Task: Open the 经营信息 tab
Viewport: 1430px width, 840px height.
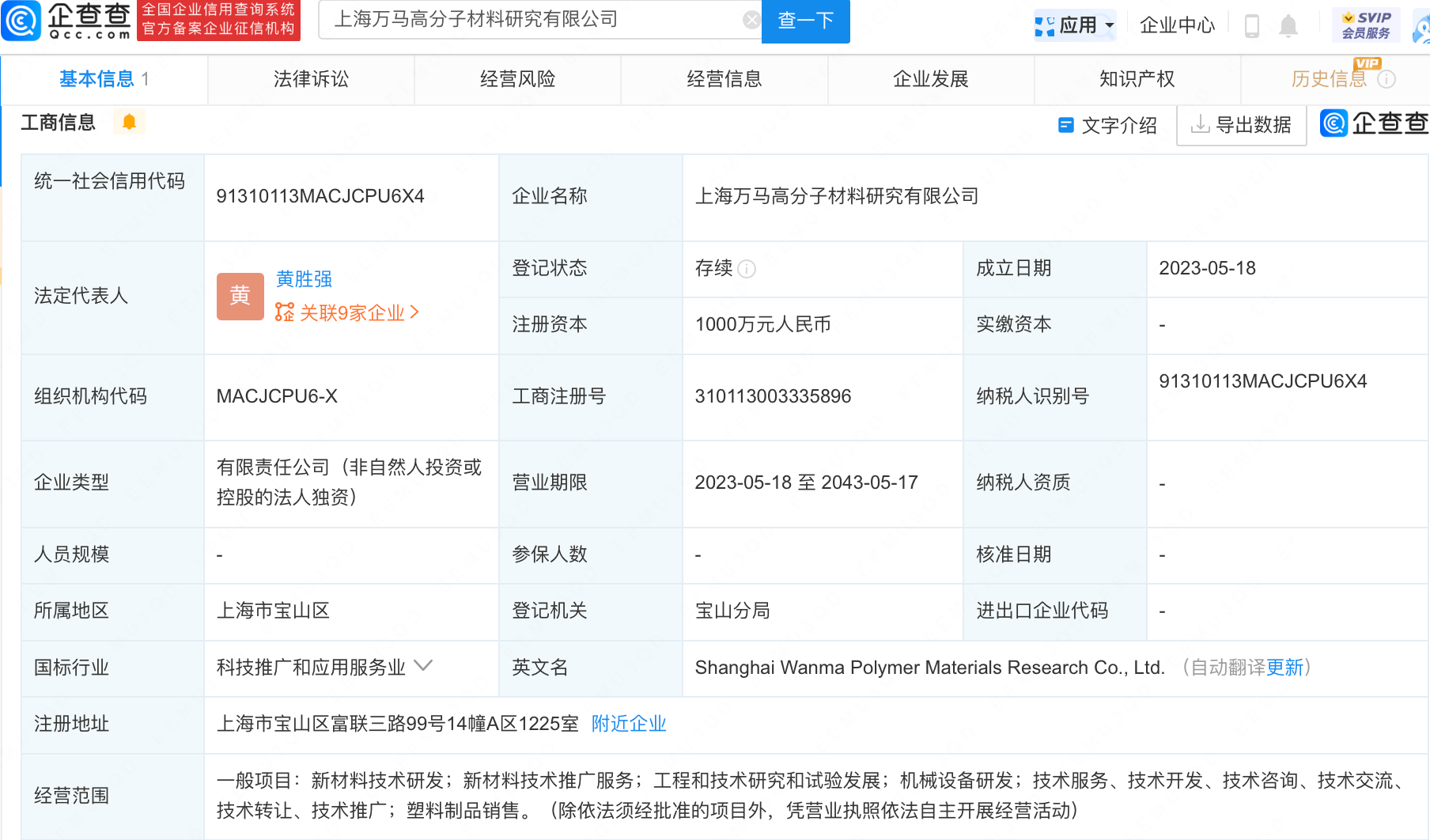Action: tap(724, 79)
